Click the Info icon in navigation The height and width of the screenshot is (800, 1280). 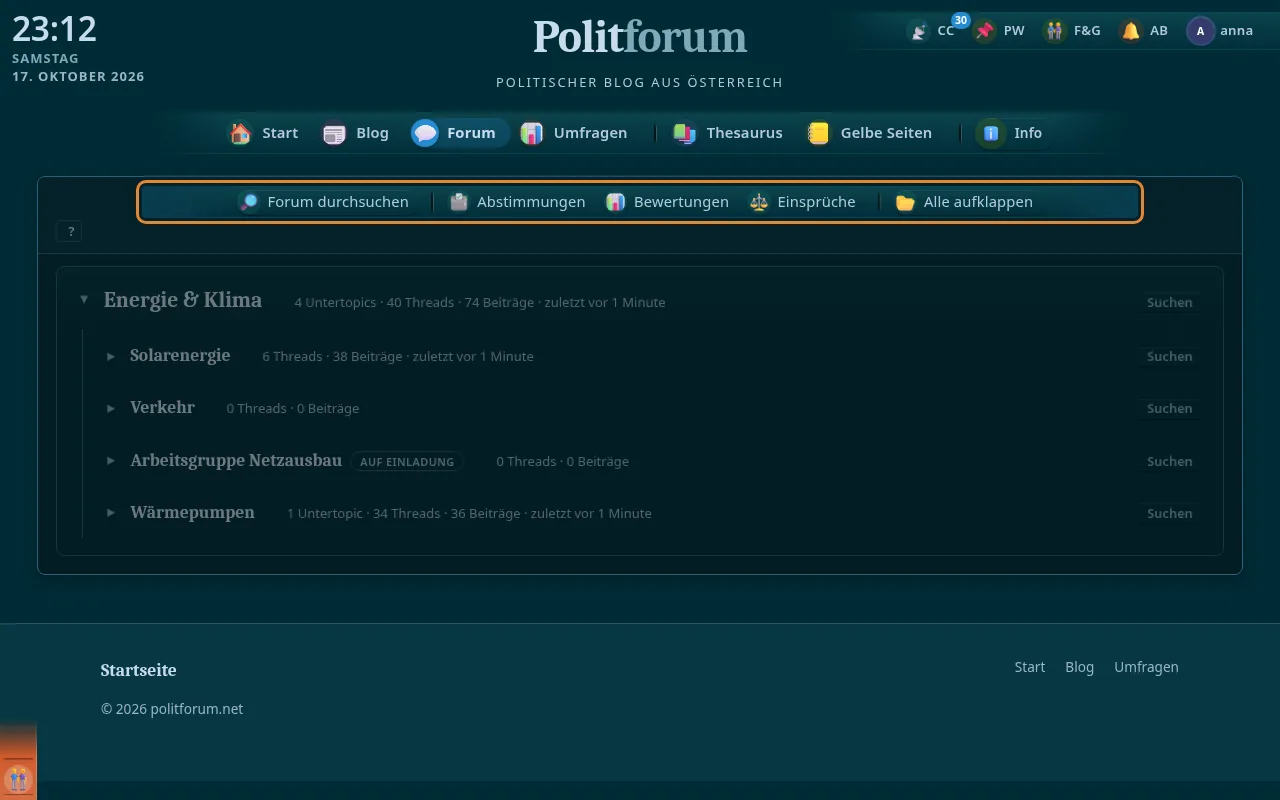(992, 133)
